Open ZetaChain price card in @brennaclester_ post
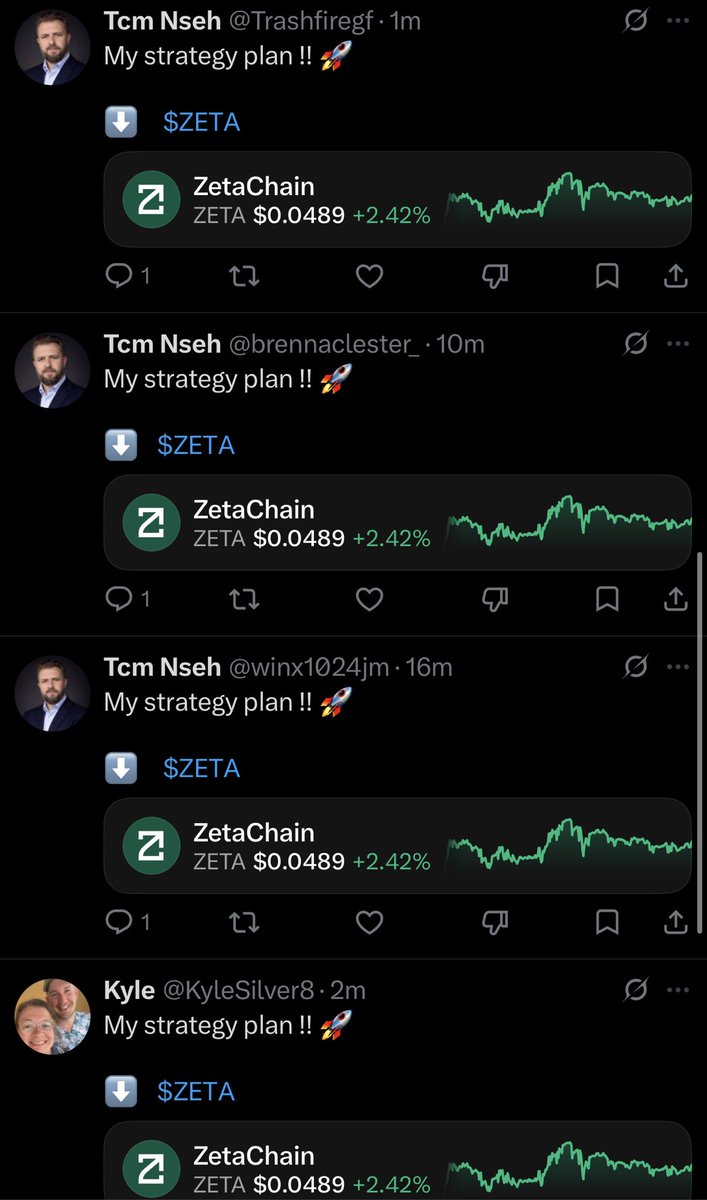707x1200 pixels. (x=398, y=522)
